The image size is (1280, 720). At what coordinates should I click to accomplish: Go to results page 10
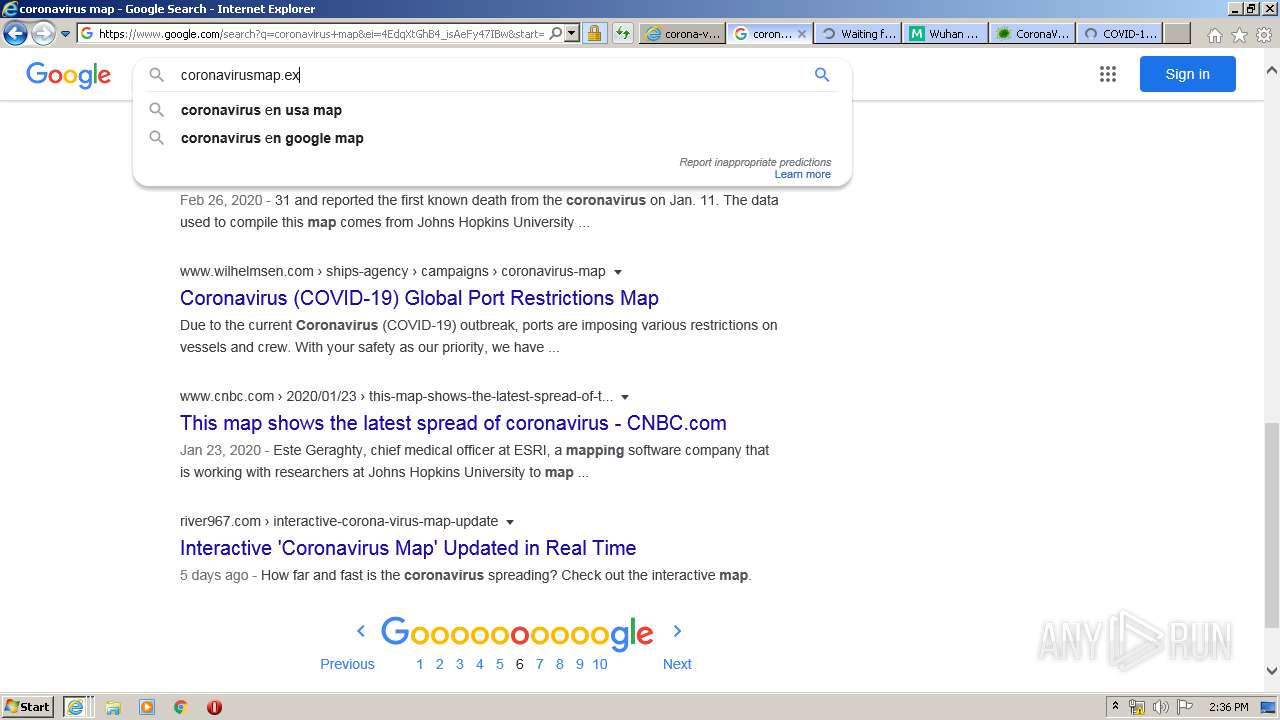(x=600, y=664)
